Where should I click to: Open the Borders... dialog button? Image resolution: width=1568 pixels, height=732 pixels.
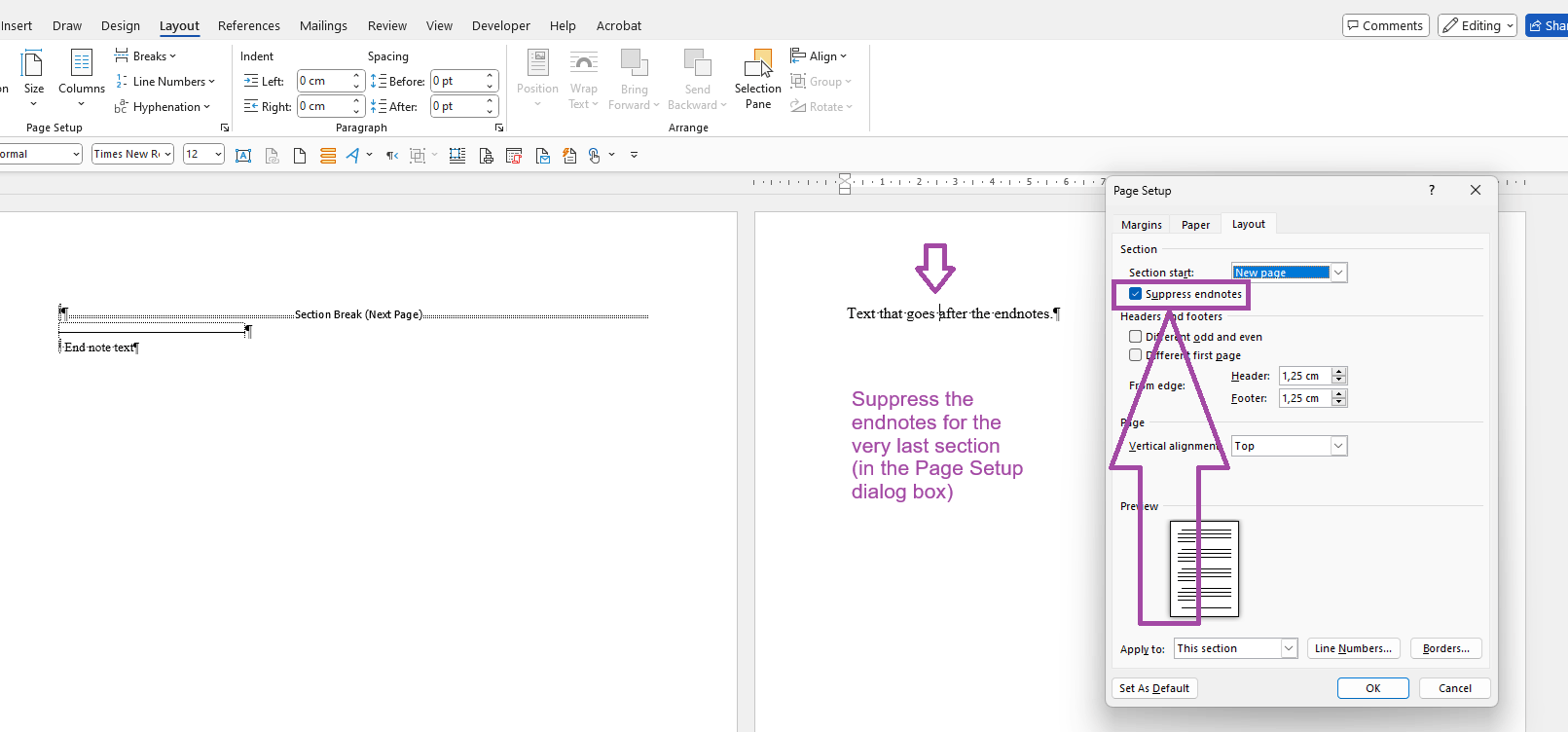[x=1446, y=648]
